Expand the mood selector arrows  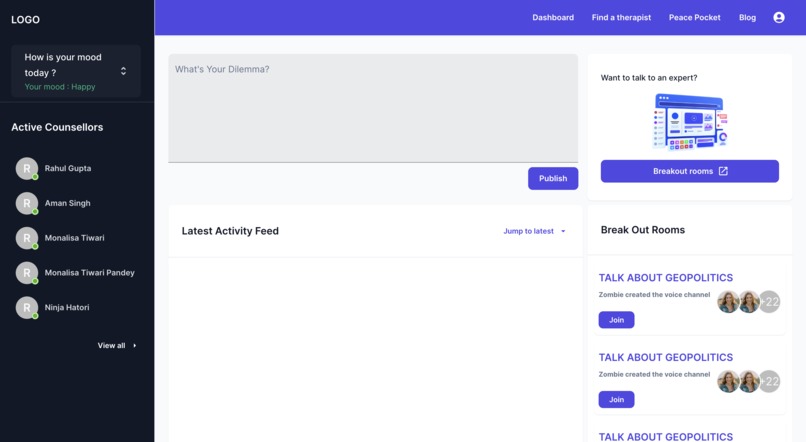(123, 71)
